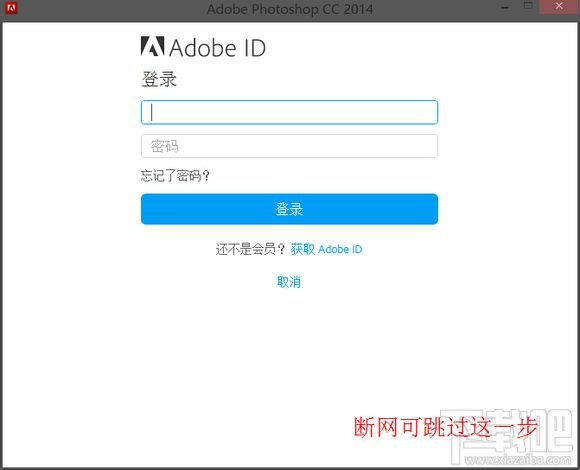Click the 密码 placeholder text

coord(165,146)
